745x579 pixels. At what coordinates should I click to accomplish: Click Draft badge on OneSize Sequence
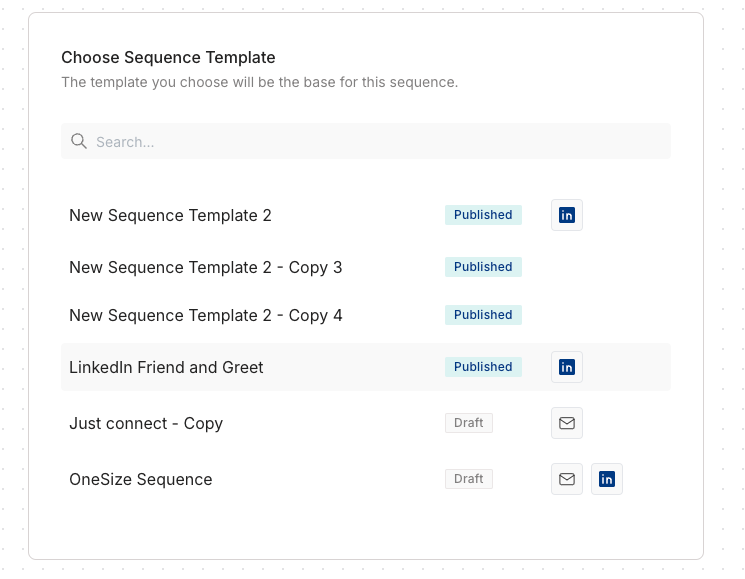point(468,479)
